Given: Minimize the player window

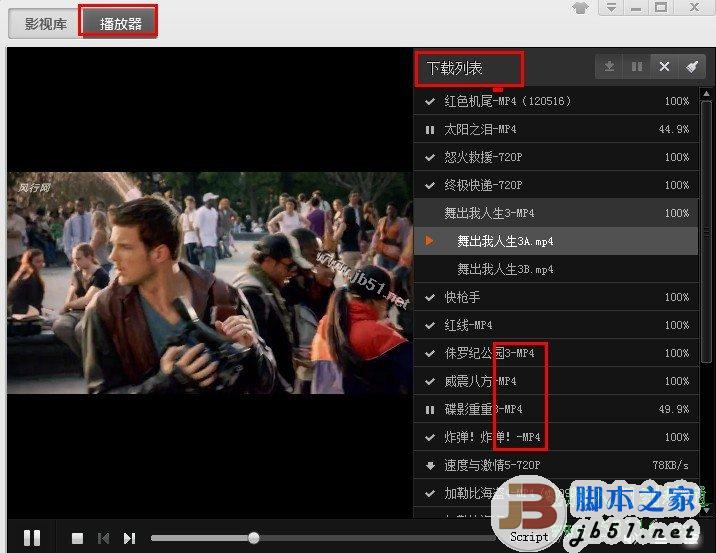Looking at the screenshot, I should pos(636,7).
